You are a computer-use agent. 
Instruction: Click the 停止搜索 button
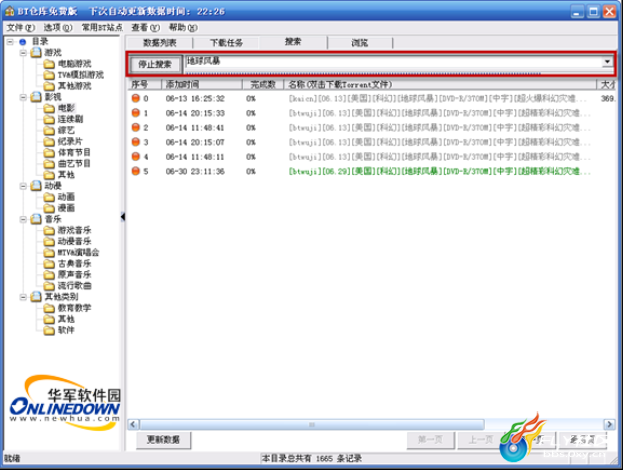tap(155, 64)
